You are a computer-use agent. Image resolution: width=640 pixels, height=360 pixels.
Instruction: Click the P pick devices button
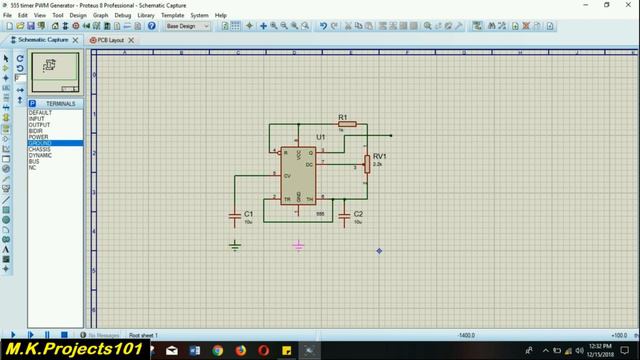click(32, 104)
